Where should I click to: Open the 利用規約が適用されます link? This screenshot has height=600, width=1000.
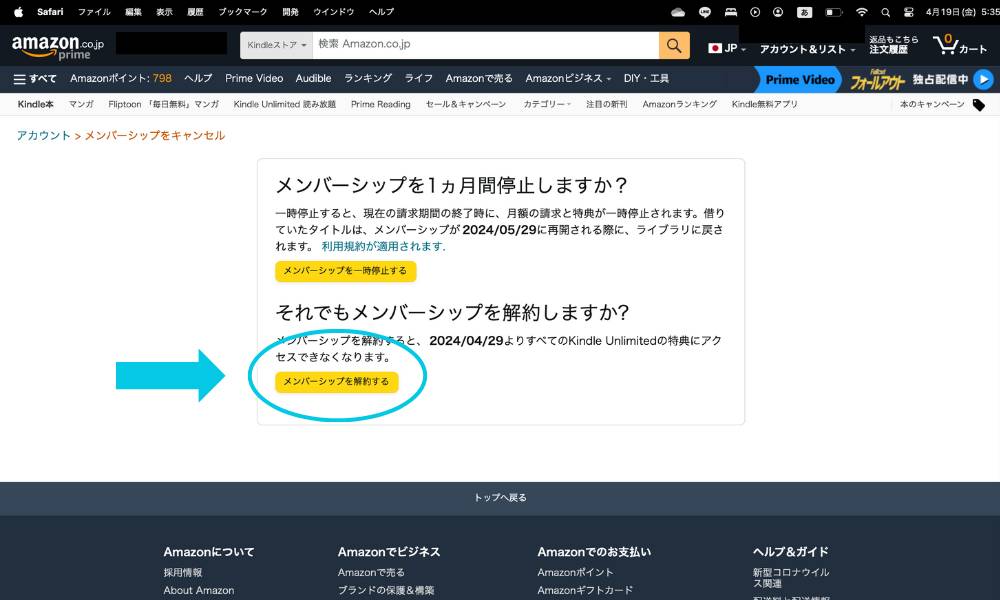tap(383, 246)
